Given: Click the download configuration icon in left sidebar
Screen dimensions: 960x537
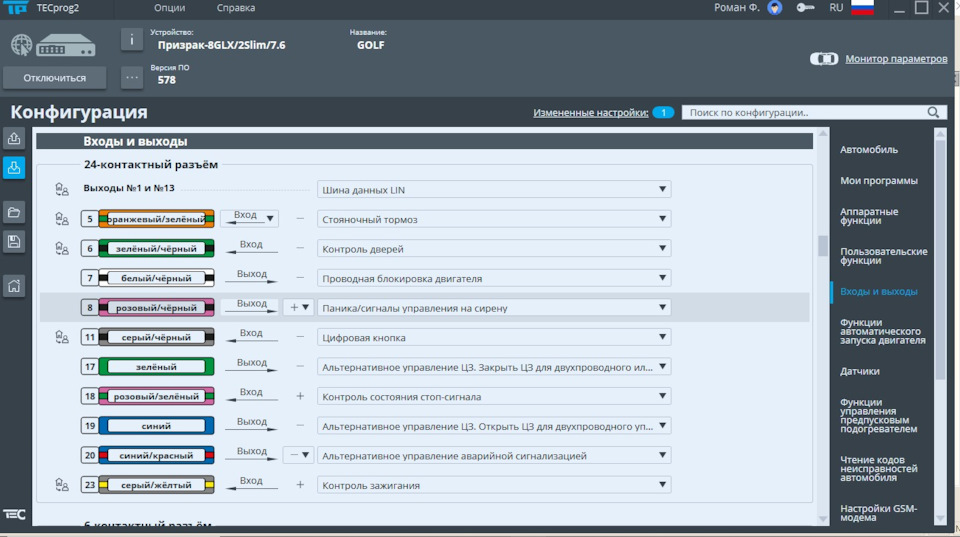Looking at the screenshot, I should [x=14, y=168].
